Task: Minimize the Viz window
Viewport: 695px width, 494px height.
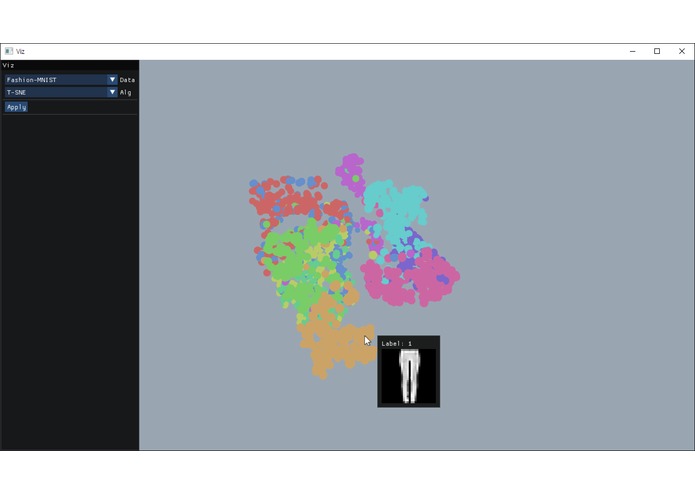Action: coord(633,51)
